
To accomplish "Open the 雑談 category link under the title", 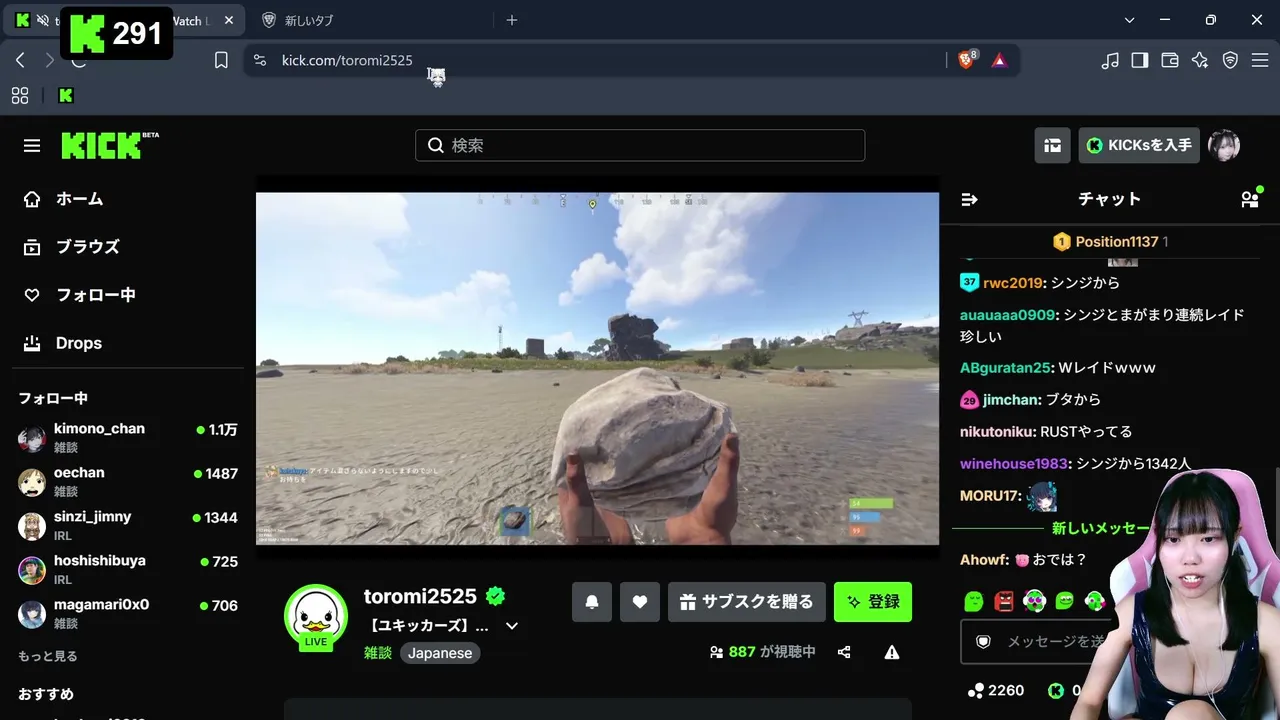I will point(378,653).
